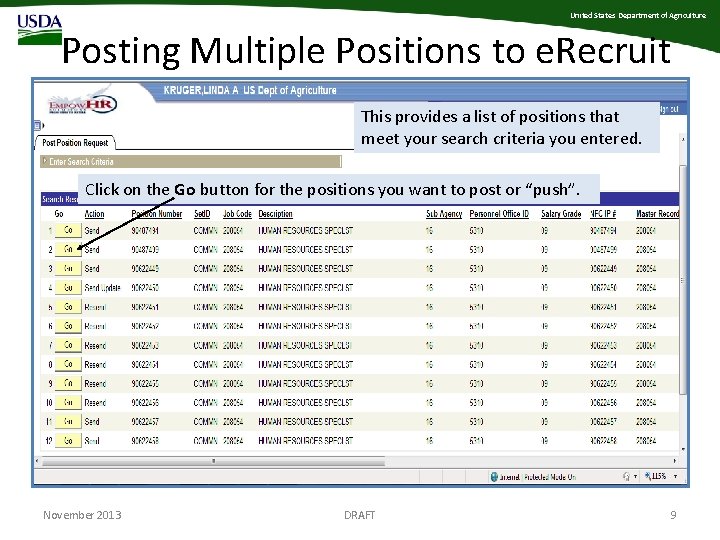Click the Description cell in row 3

(306, 269)
